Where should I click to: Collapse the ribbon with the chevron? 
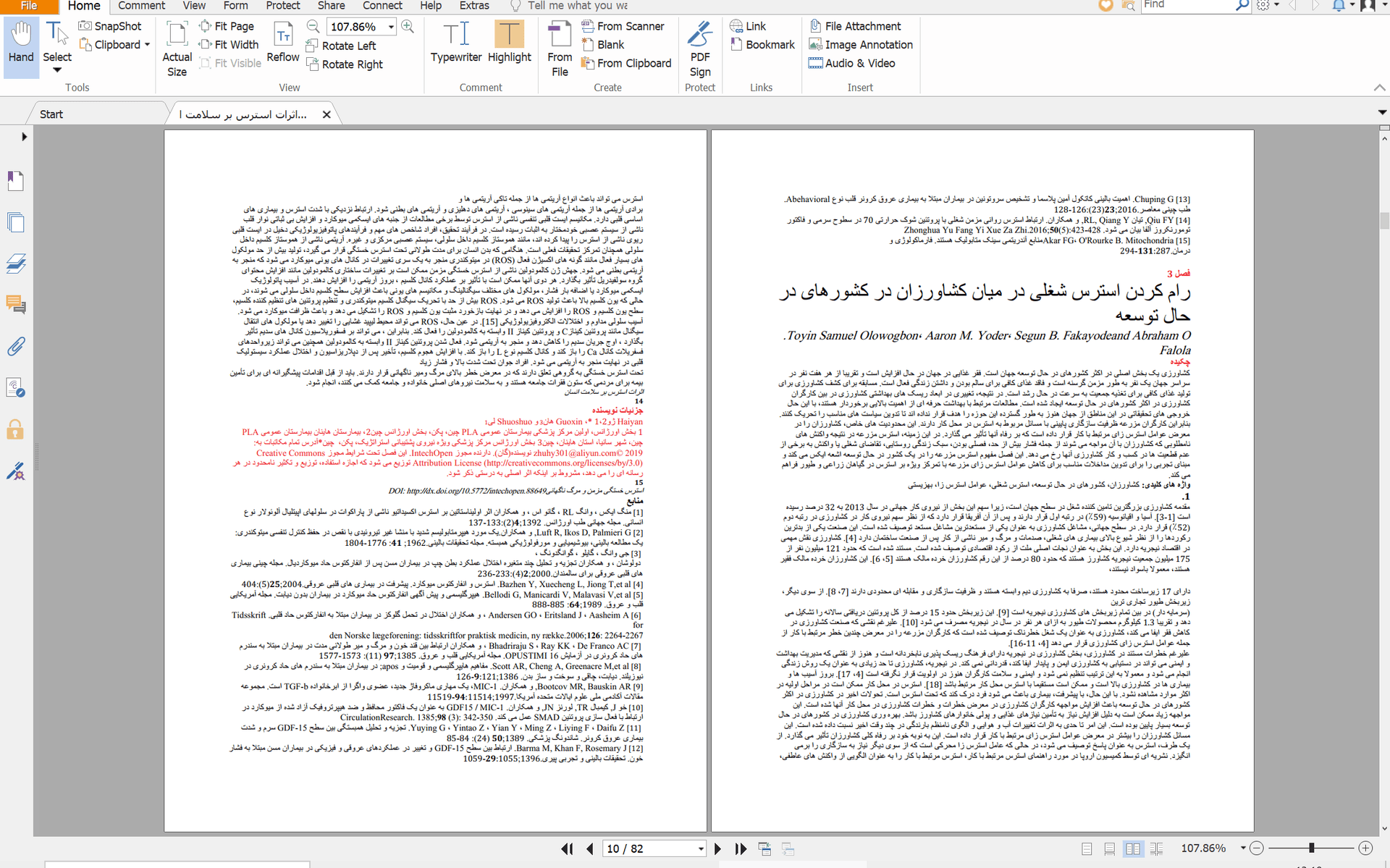(1379, 88)
